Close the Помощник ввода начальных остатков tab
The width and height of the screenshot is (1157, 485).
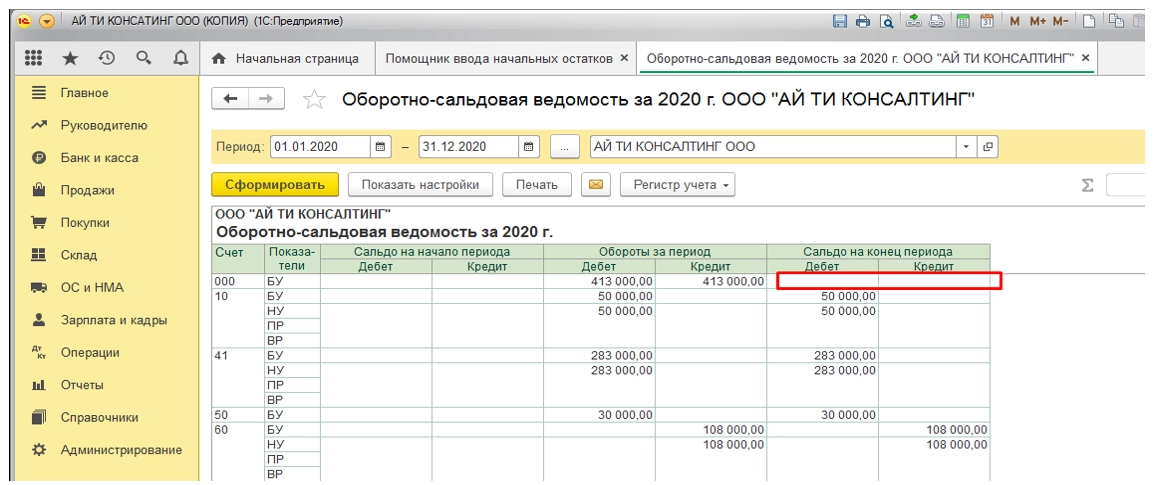pos(624,58)
